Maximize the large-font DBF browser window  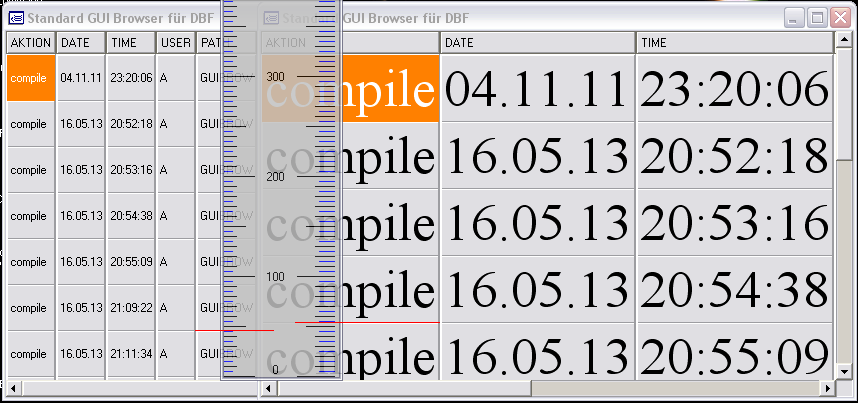coord(816,18)
